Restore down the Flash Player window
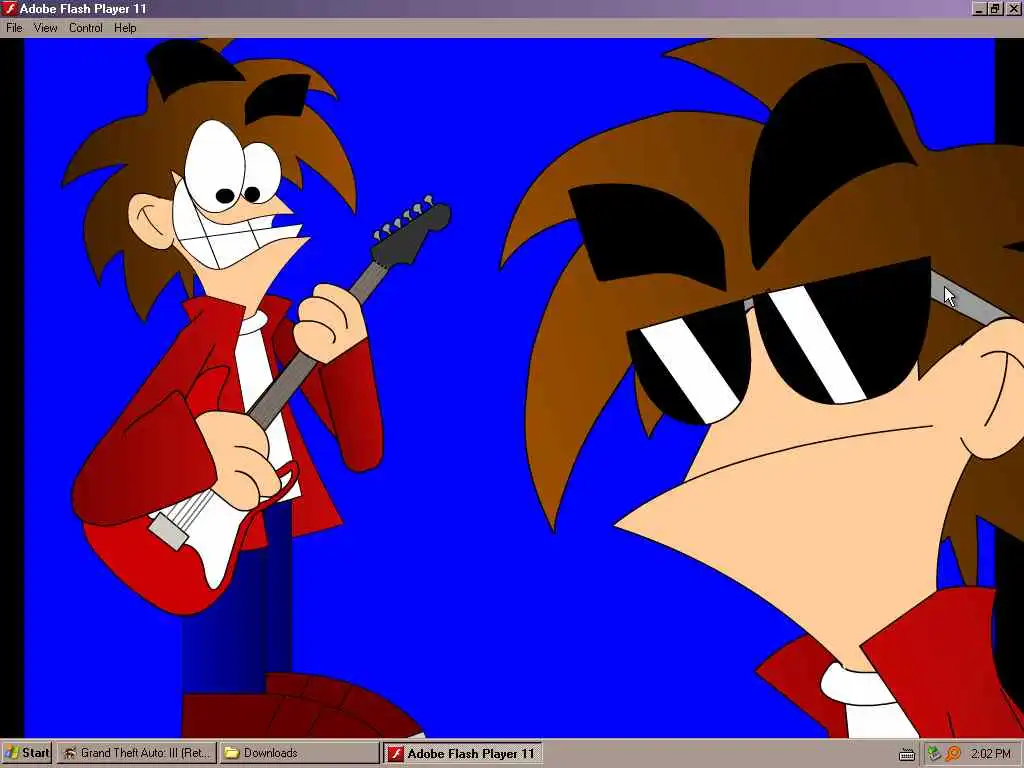This screenshot has width=1024, height=768. coord(995,9)
